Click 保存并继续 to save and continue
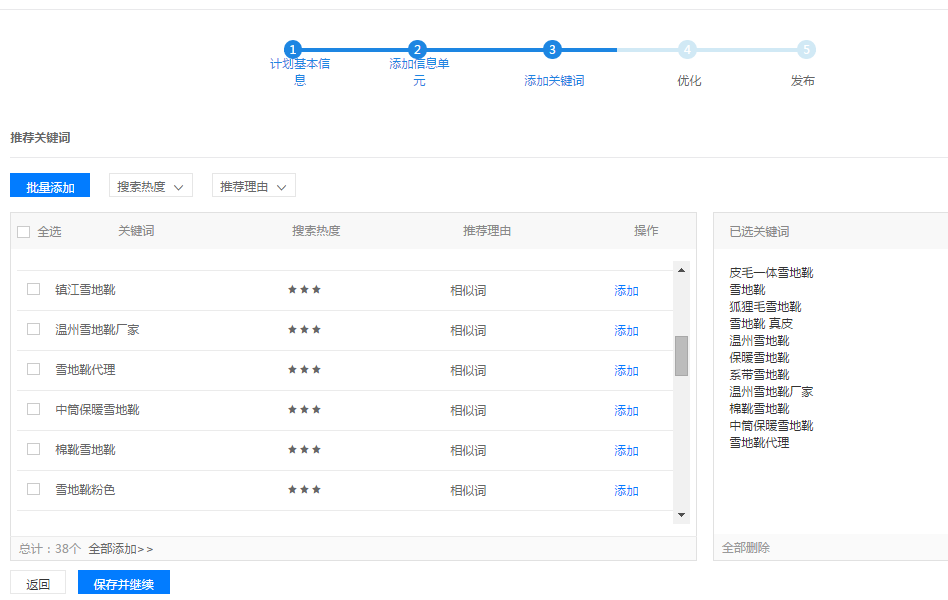The width and height of the screenshot is (948, 600). [124, 584]
